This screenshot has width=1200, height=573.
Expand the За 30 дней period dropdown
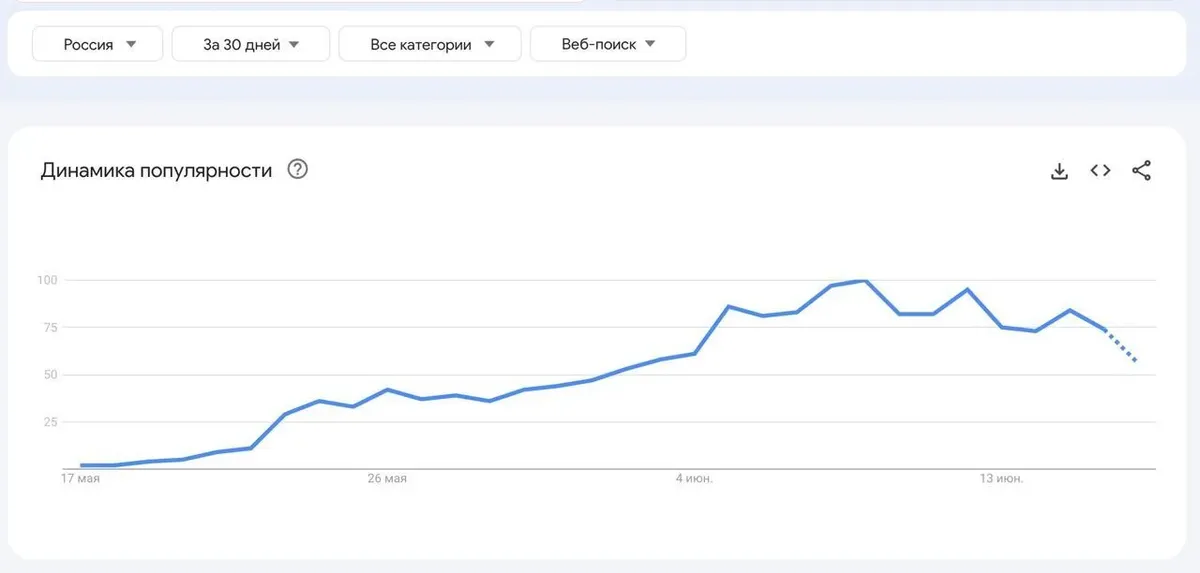click(x=250, y=44)
